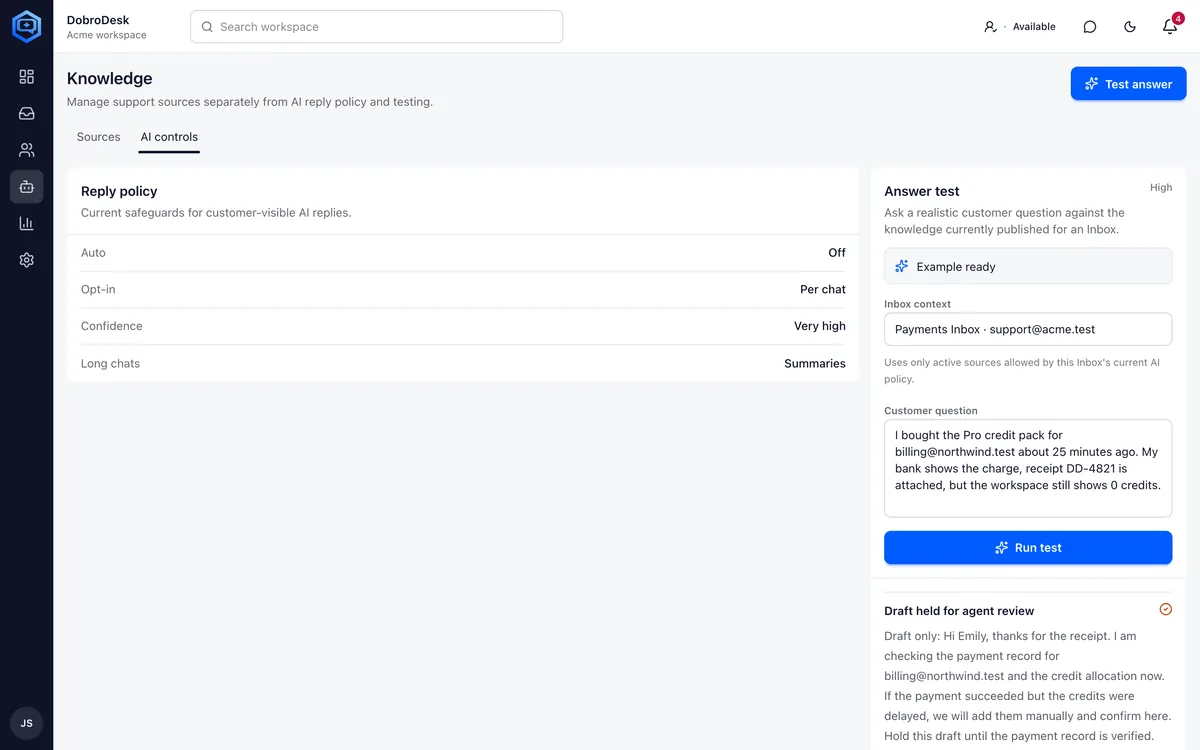Open the inbox tray icon in sidebar
This screenshot has height=750, width=1200.
tap(27, 114)
